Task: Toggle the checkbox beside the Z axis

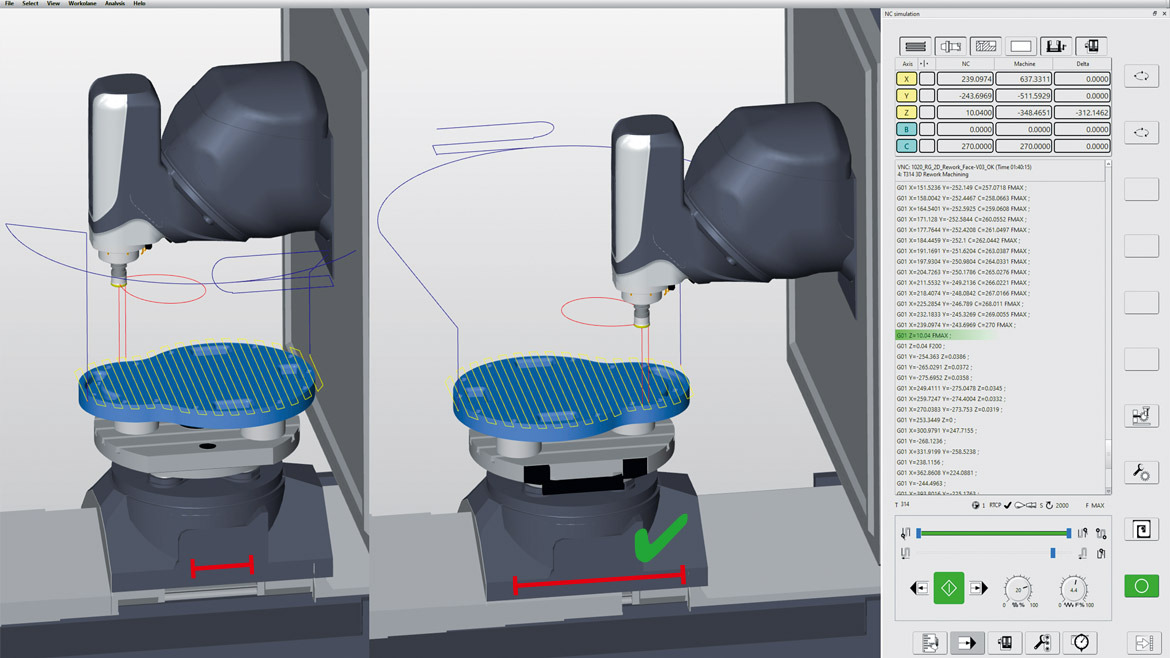Action: pos(927,113)
